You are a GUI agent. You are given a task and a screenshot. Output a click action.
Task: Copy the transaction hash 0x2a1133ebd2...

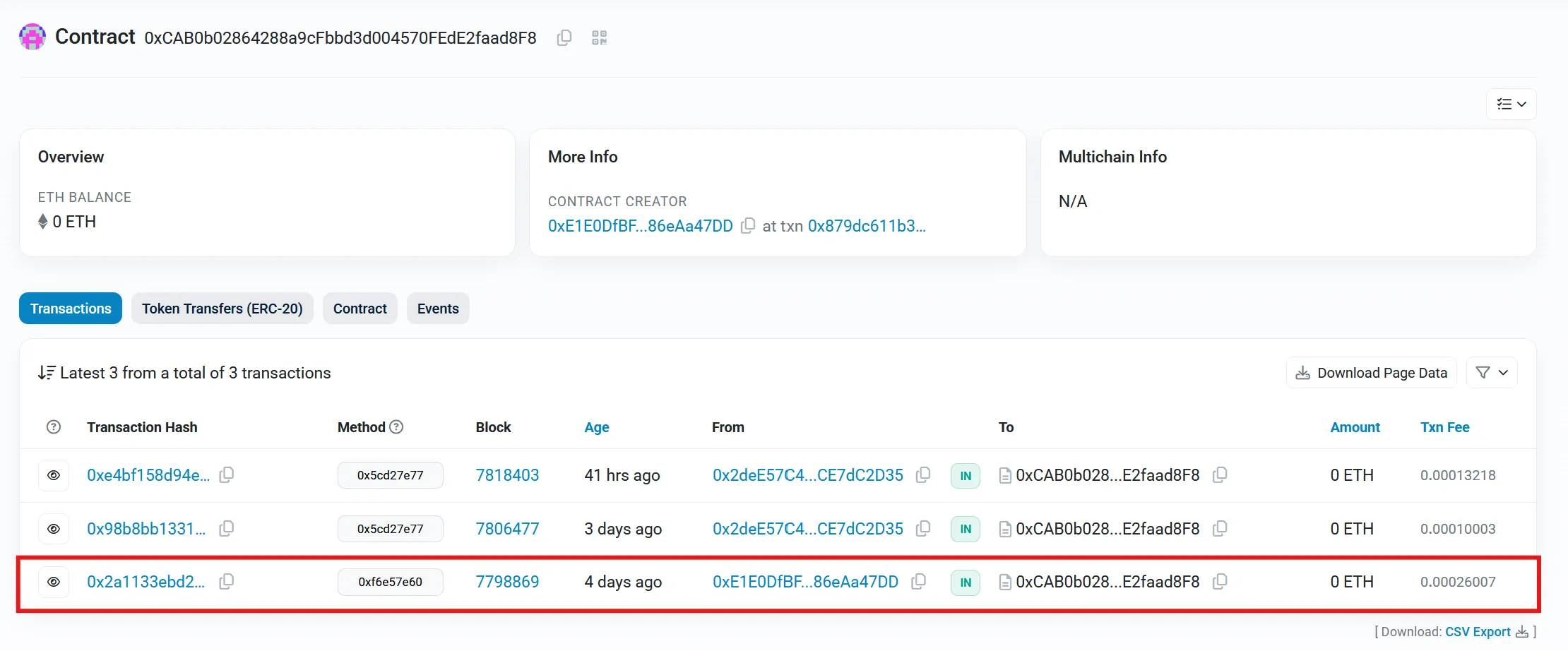(x=227, y=581)
